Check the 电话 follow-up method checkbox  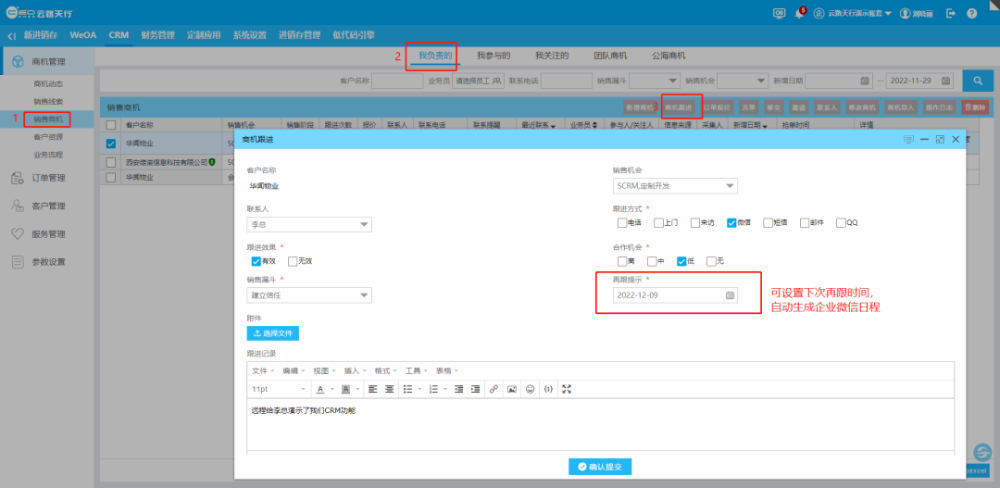tap(622, 223)
